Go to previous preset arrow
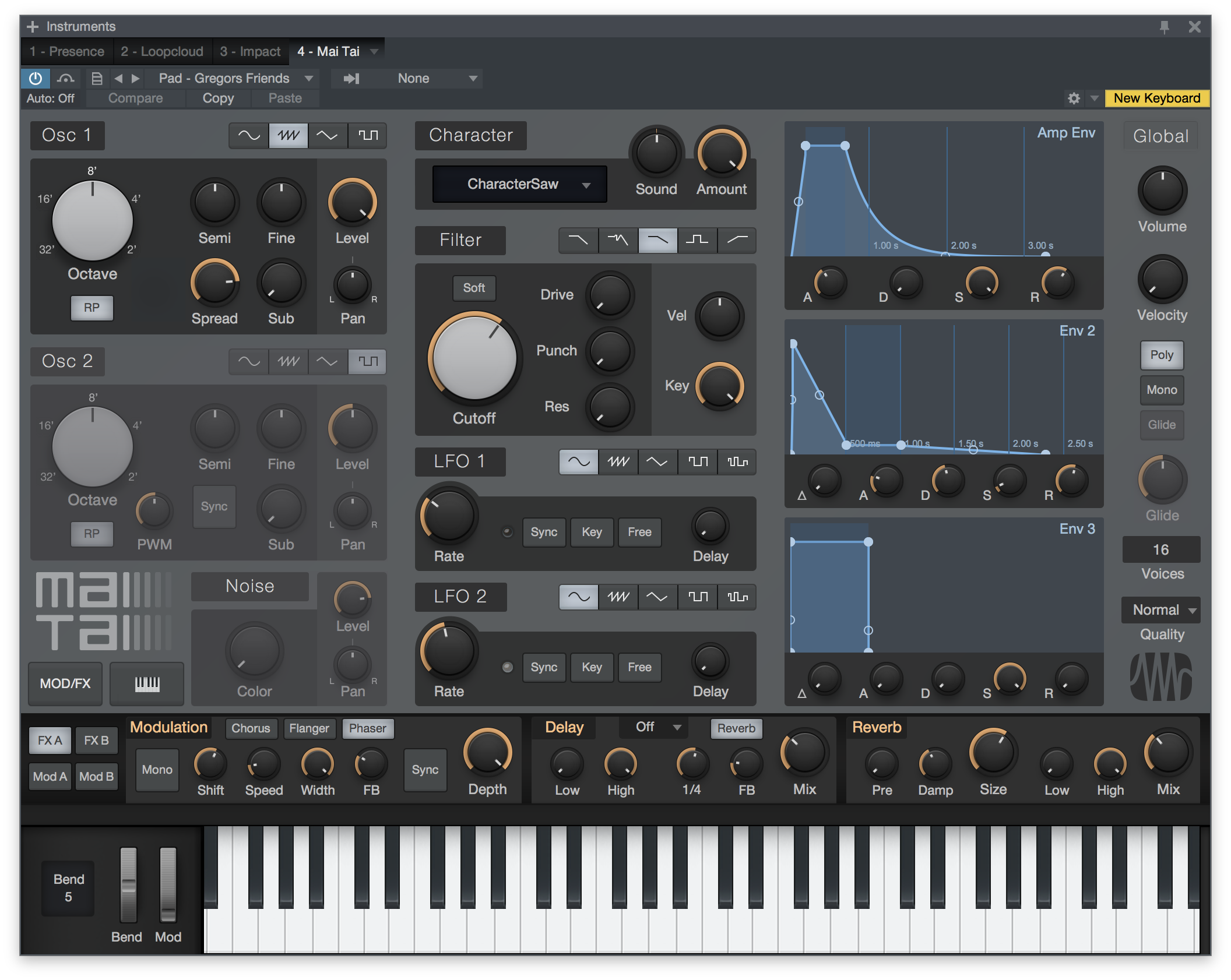This screenshot has width=1231, height=980. [x=118, y=78]
